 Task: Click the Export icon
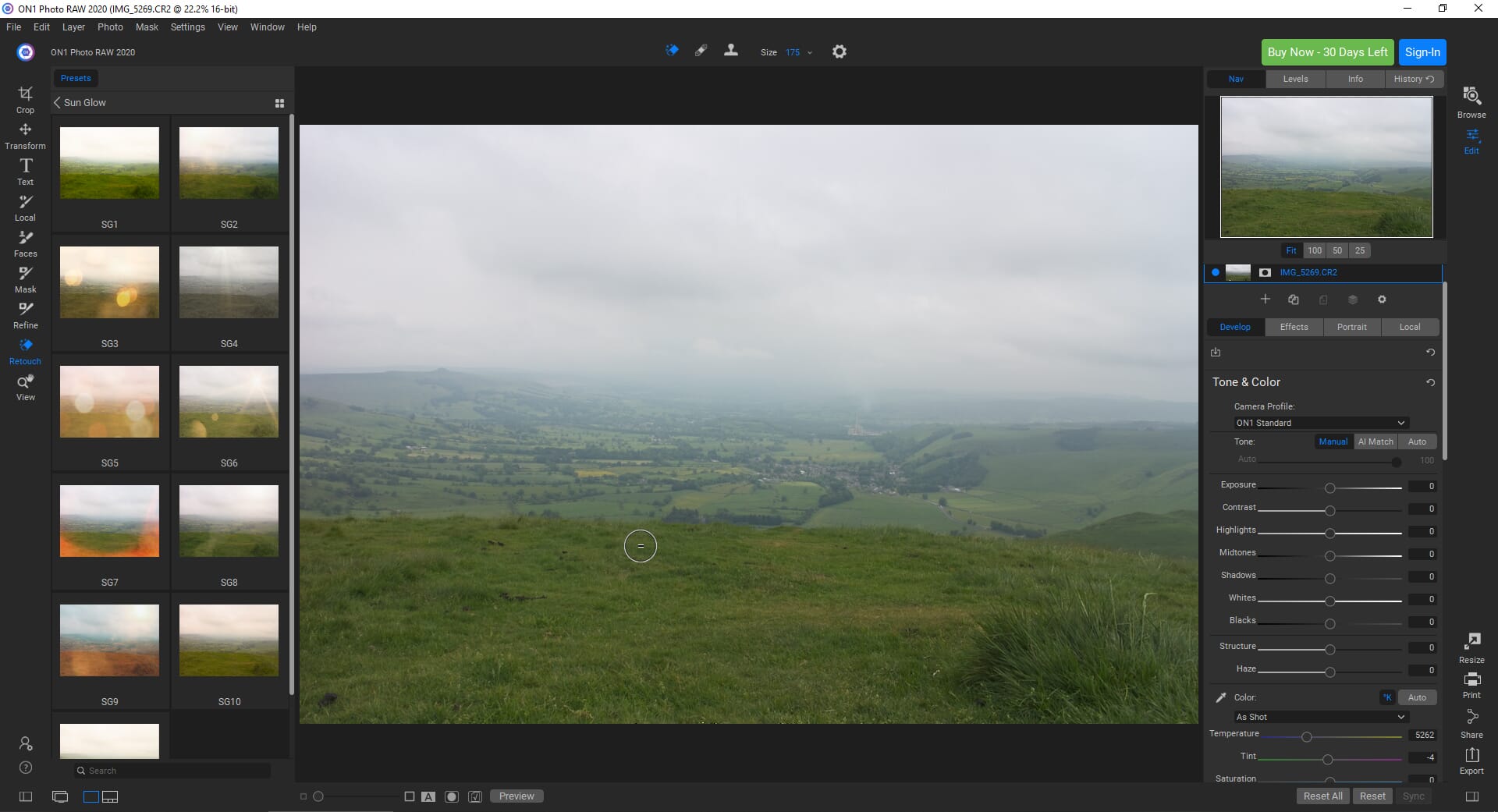coord(1471,760)
